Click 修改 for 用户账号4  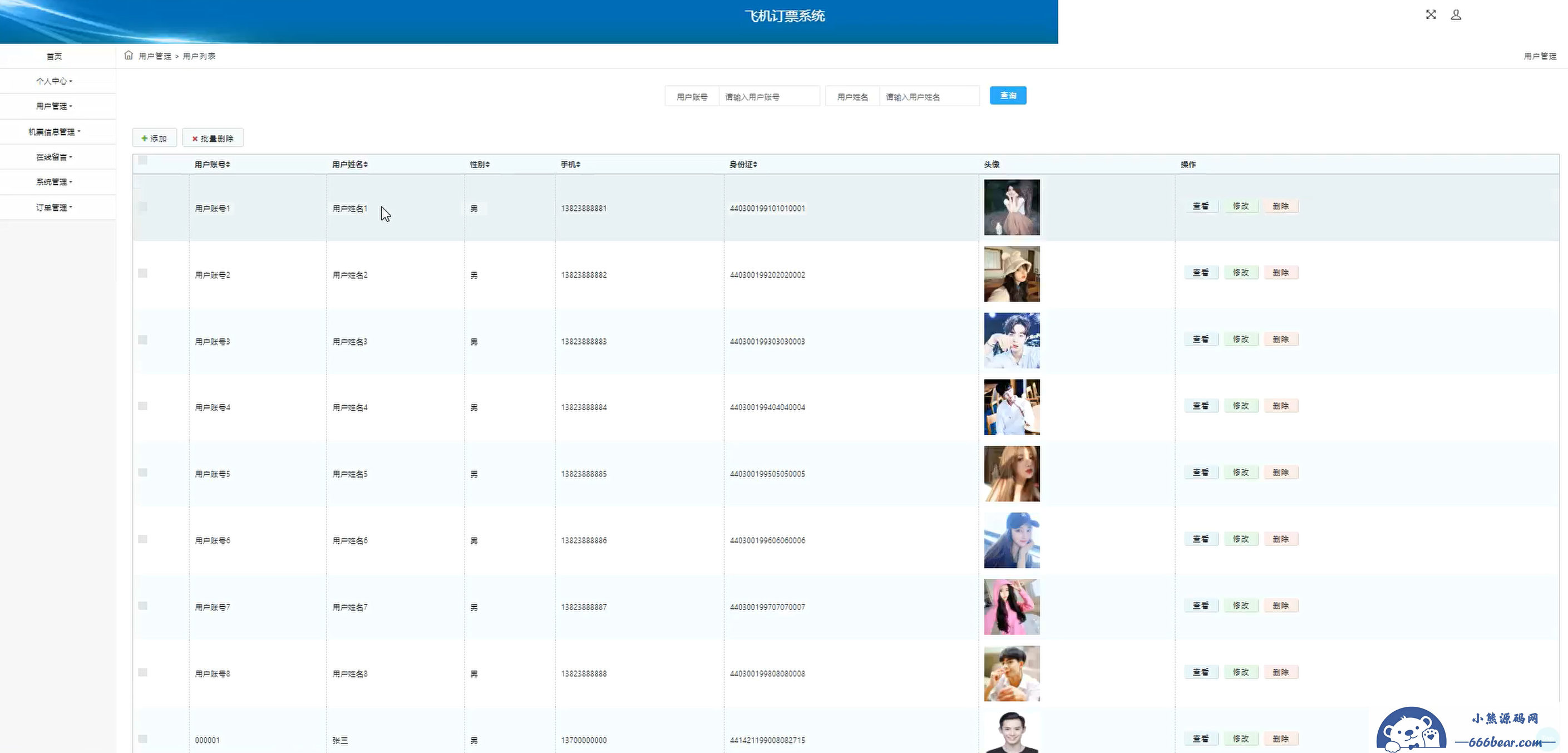[x=1240, y=405]
